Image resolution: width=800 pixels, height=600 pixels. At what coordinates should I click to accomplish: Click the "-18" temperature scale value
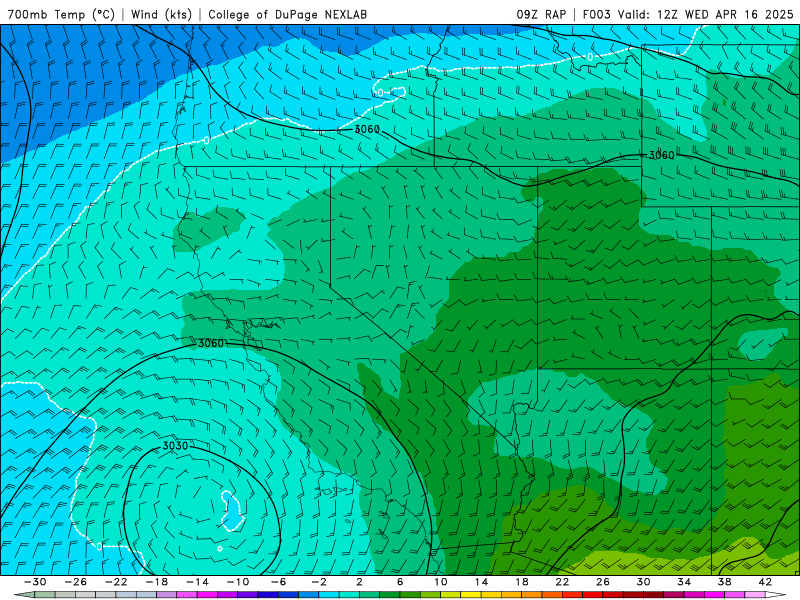pos(157,582)
